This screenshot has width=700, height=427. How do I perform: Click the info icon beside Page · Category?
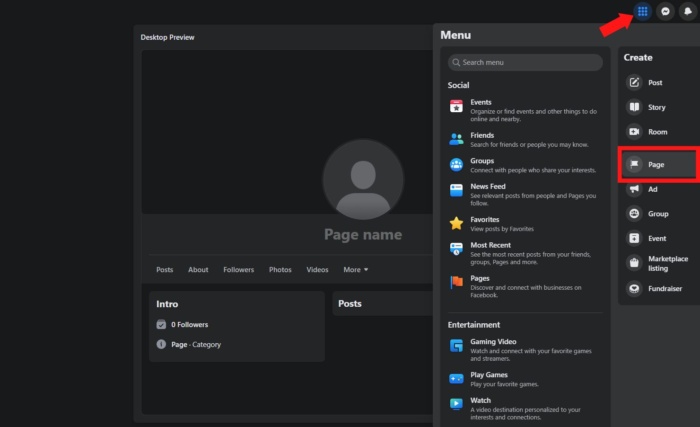[161, 344]
